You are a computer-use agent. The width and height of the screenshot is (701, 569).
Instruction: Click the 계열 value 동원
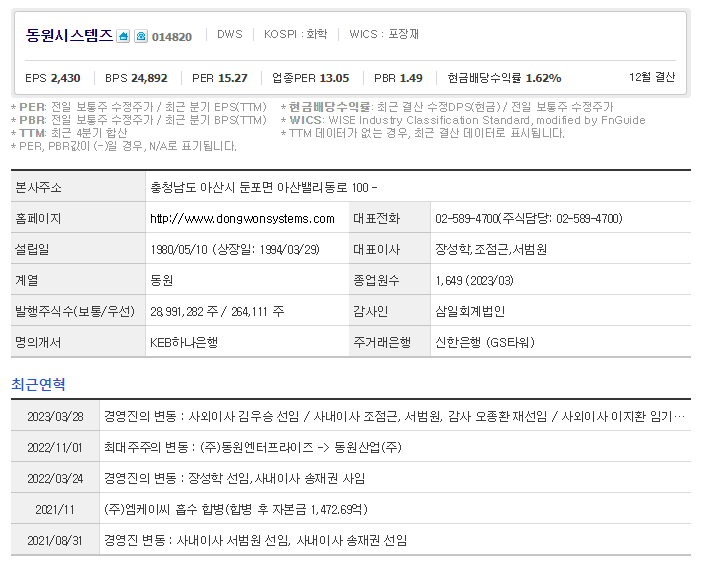tap(161, 281)
